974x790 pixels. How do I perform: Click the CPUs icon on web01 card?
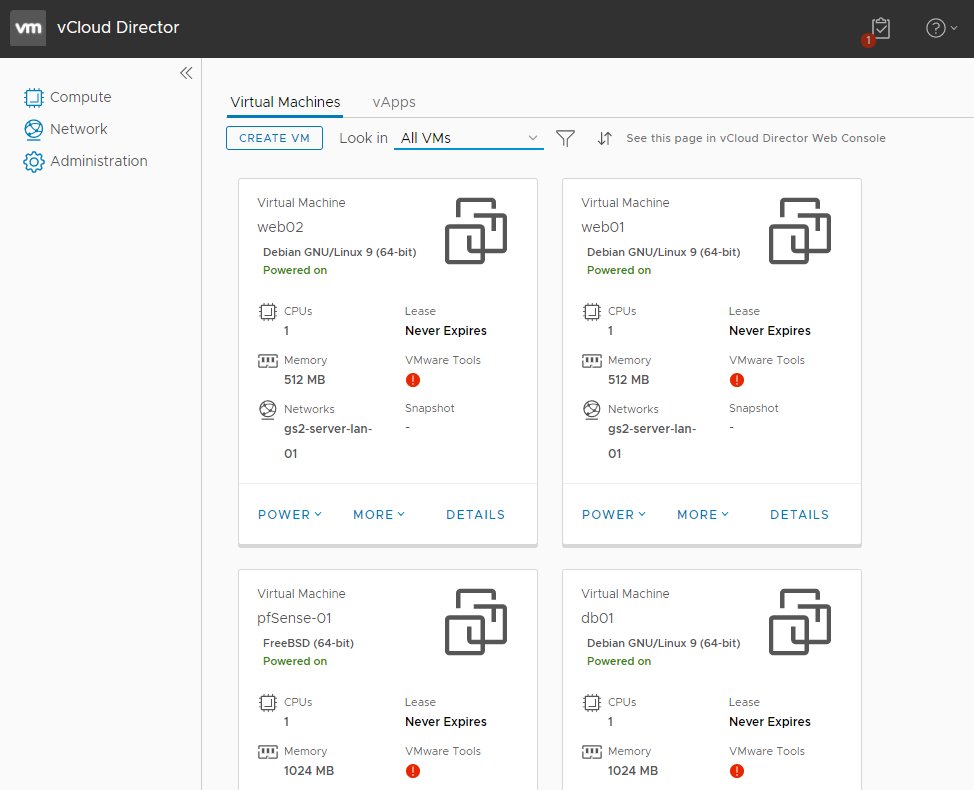tap(592, 312)
